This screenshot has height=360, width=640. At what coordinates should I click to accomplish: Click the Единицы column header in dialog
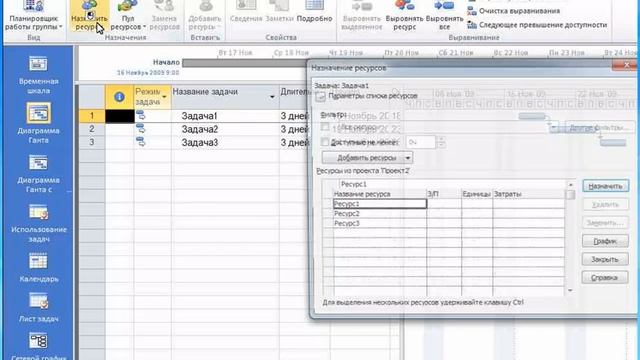477,194
